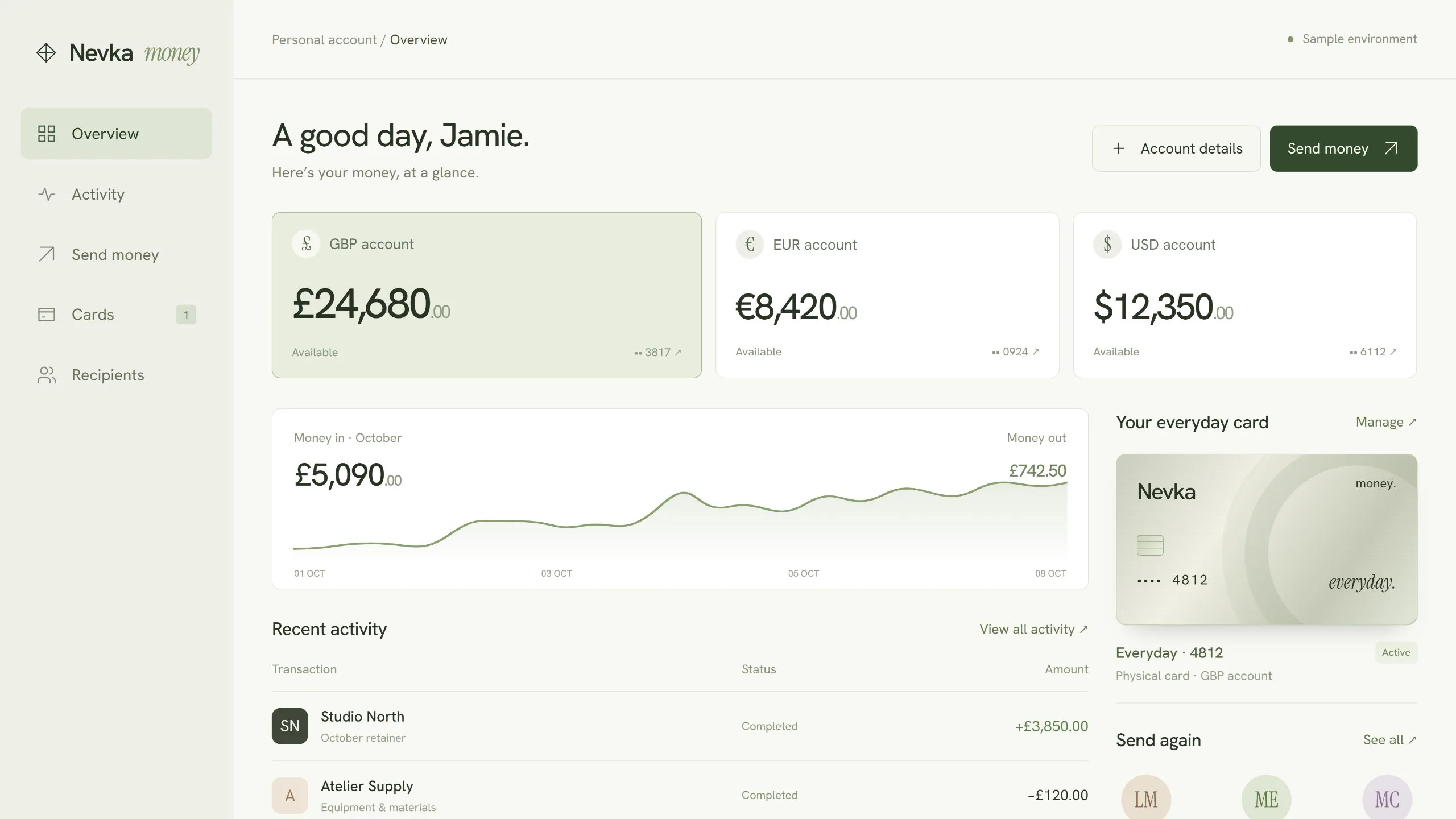Go to Activity in the sidebar
Viewport: 1456px width, 819px height.
coord(117,194)
